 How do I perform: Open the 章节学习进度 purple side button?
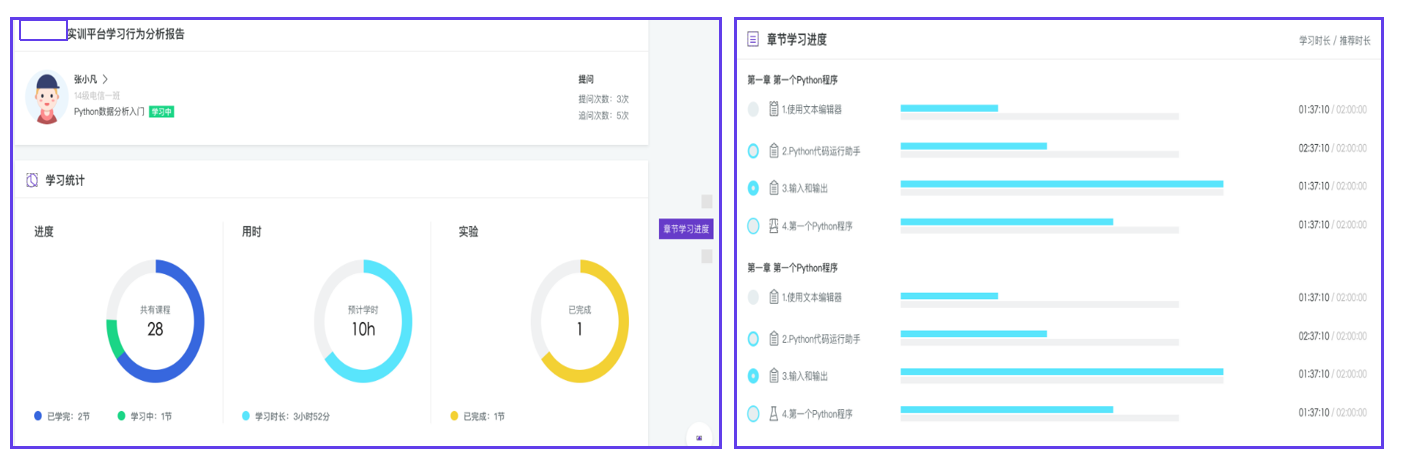pyautogui.click(x=686, y=229)
